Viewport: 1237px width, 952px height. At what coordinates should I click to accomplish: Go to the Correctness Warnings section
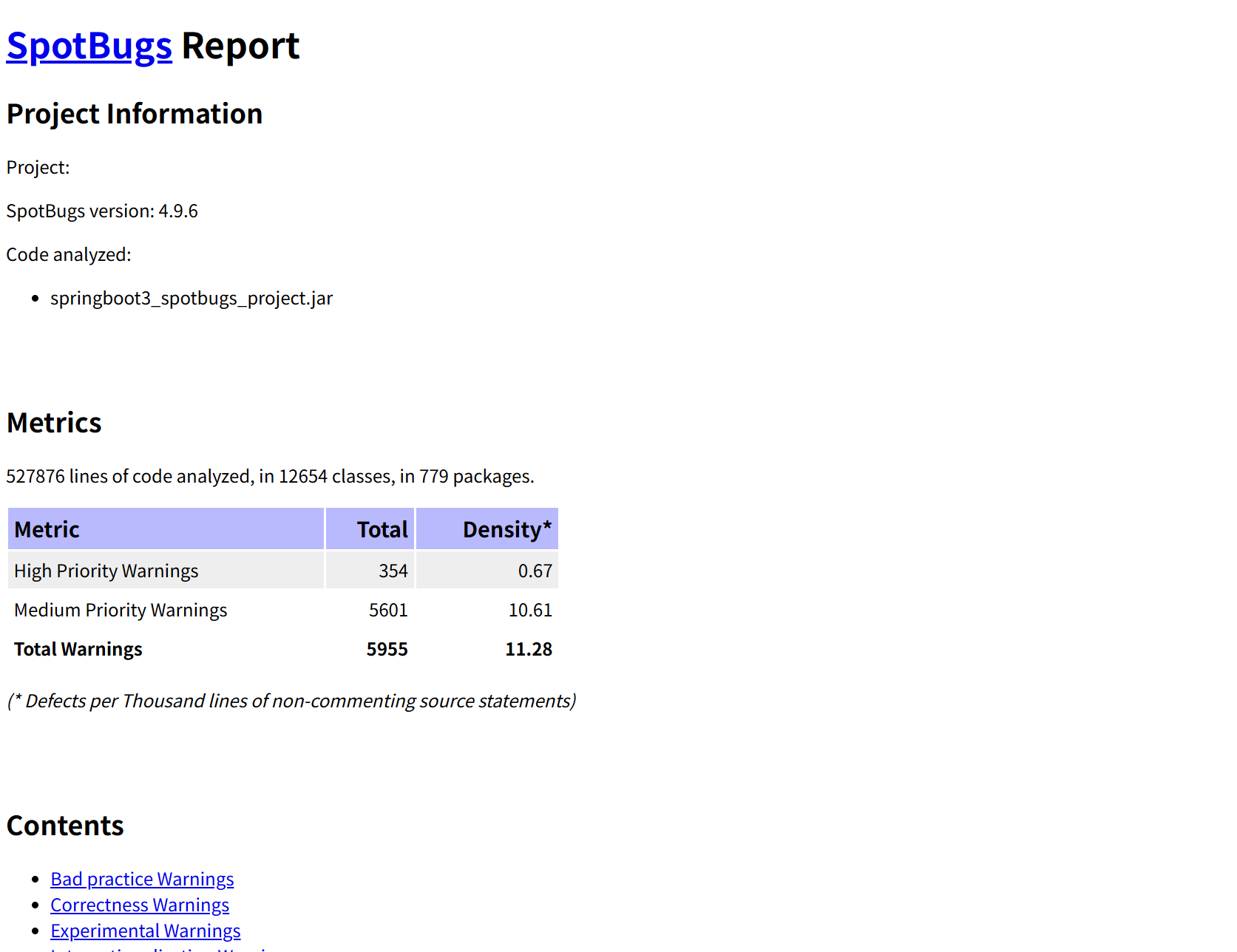click(x=140, y=905)
